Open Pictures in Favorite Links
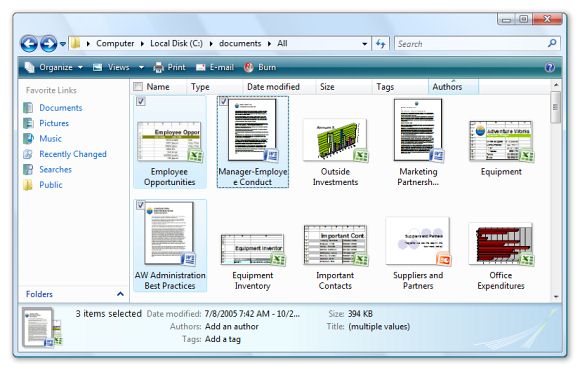 point(47,123)
